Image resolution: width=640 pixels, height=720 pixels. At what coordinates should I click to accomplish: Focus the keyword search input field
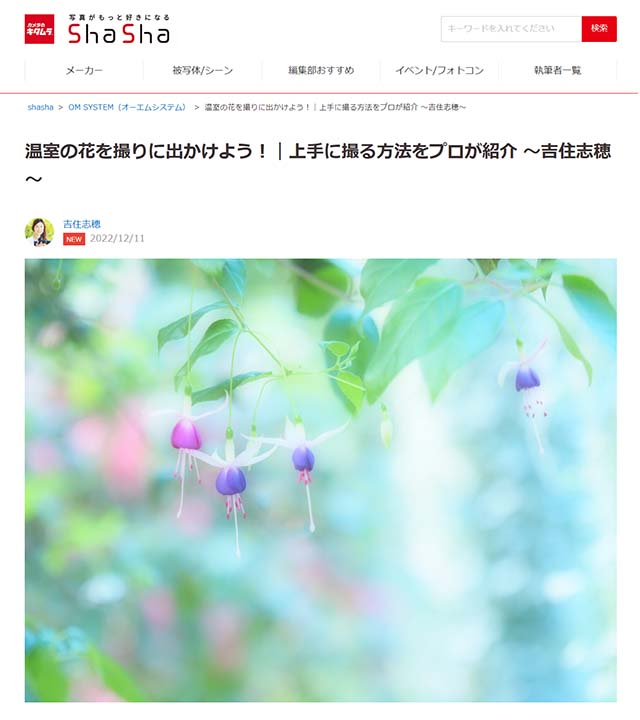511,29
